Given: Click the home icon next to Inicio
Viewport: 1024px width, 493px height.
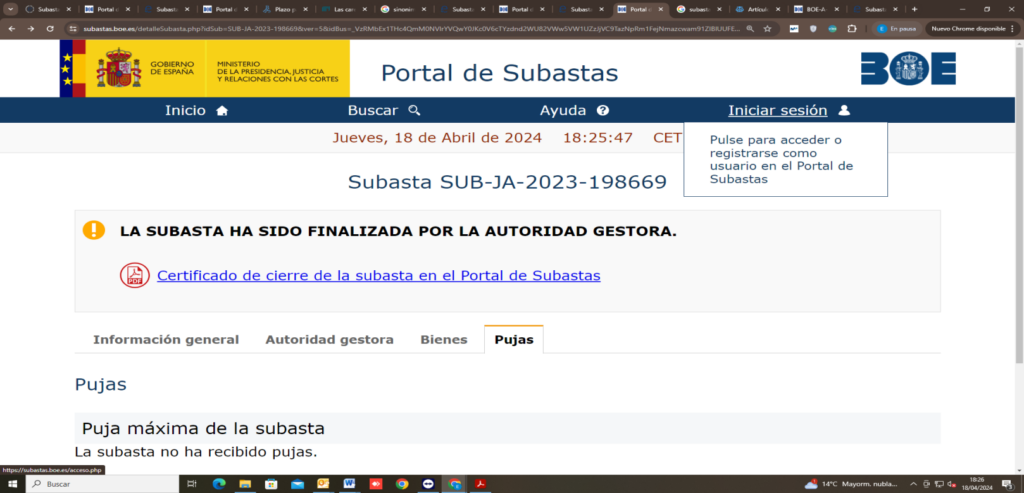Looking at the screenshot, I should (x=222, y=111).
